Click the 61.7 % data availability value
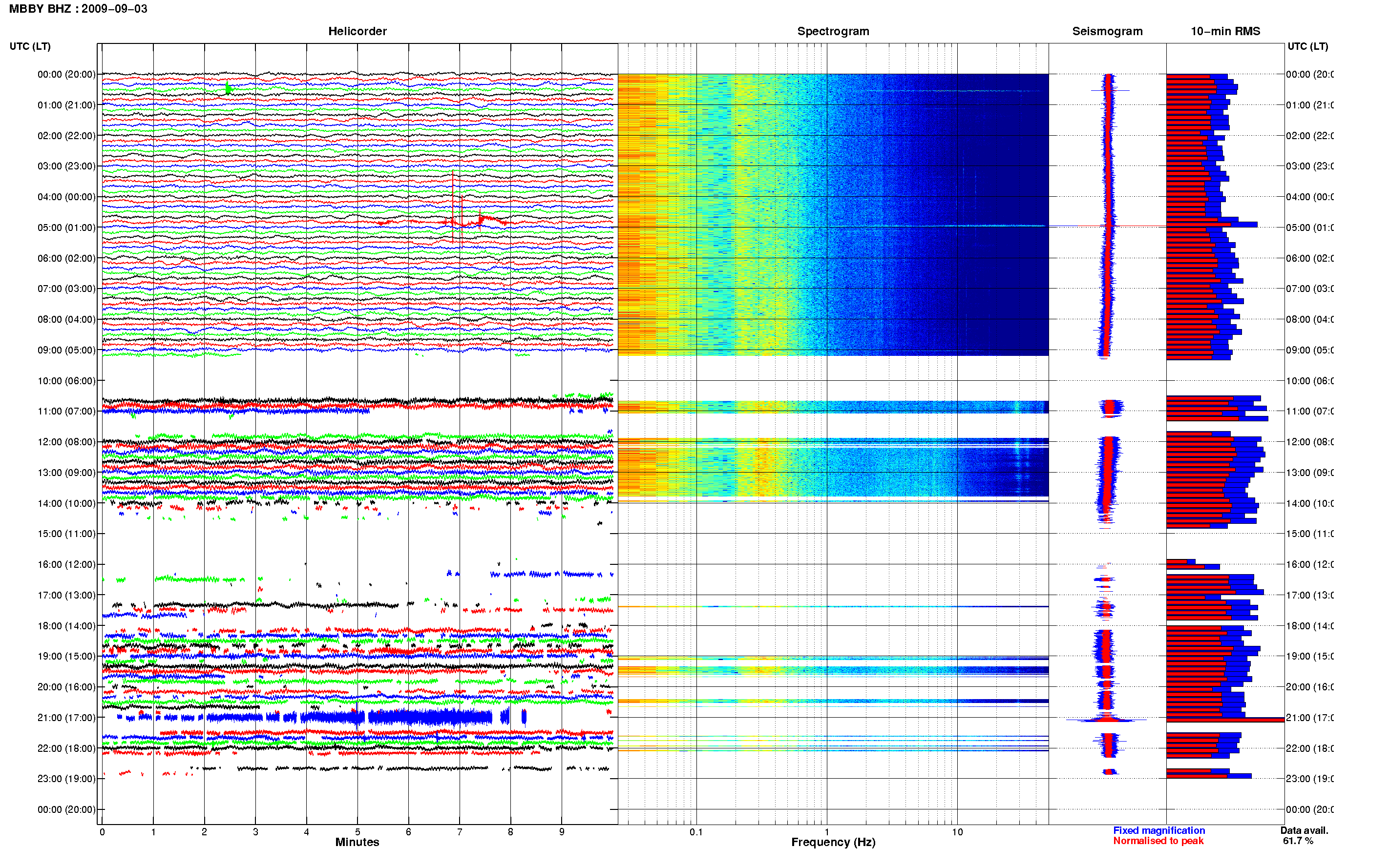 click(x=1298, y=841)
